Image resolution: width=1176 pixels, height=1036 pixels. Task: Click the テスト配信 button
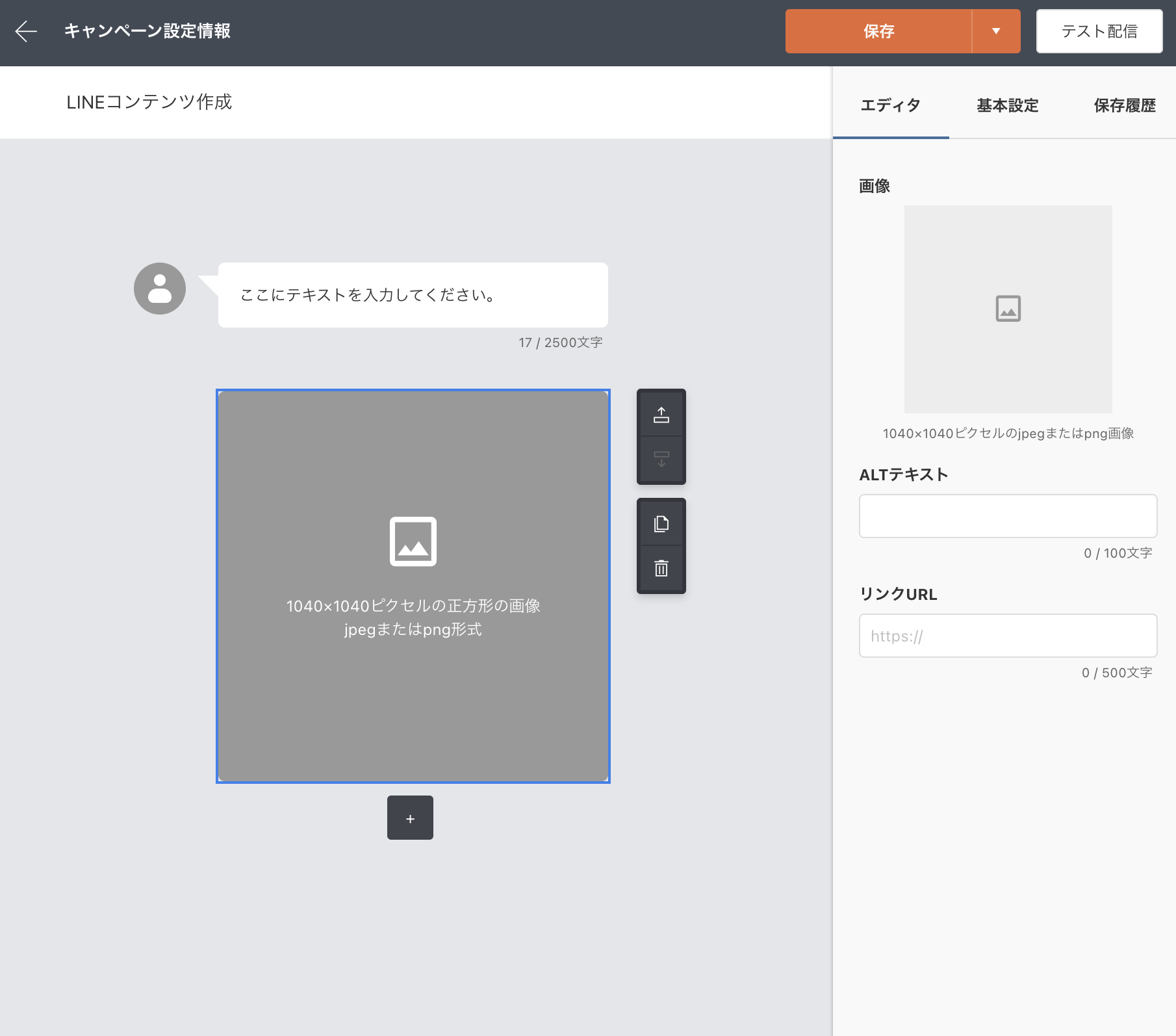click(1099, 31)
